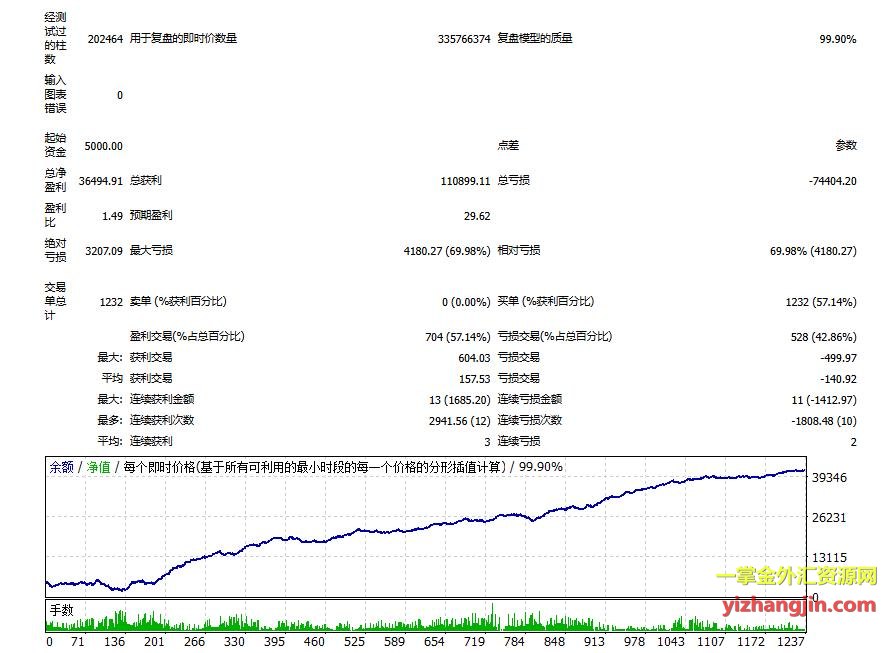Click the yizhangjin.com watermark link

coord(798,604)
